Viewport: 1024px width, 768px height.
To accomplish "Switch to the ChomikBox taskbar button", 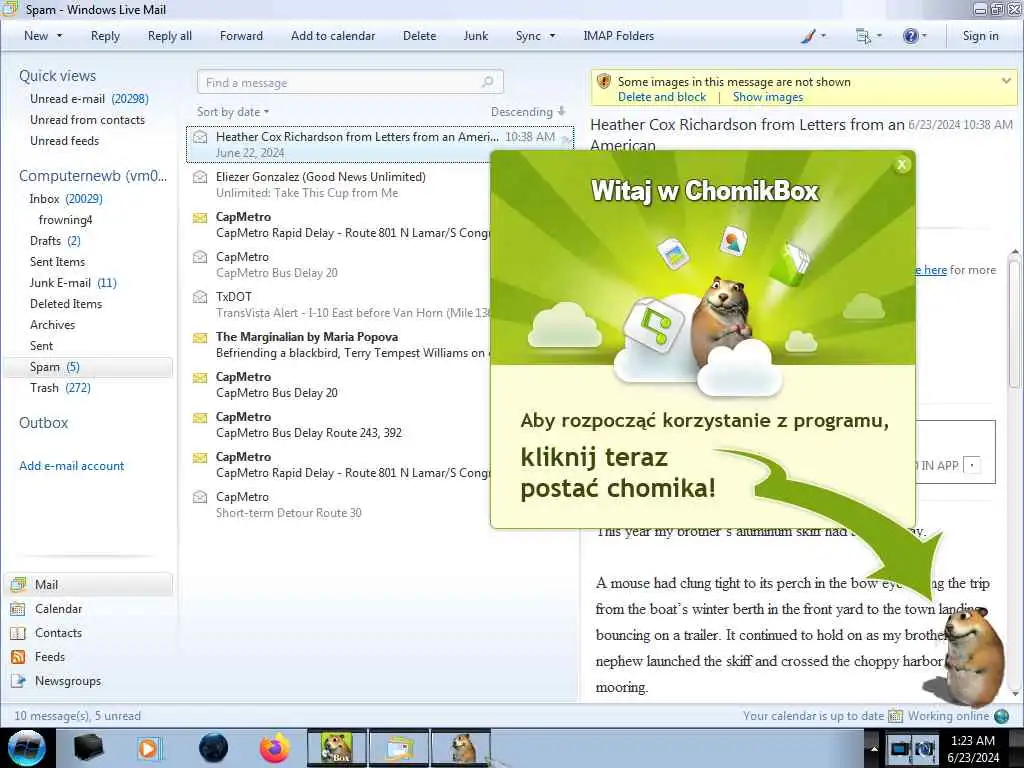I will pos(337,748).
